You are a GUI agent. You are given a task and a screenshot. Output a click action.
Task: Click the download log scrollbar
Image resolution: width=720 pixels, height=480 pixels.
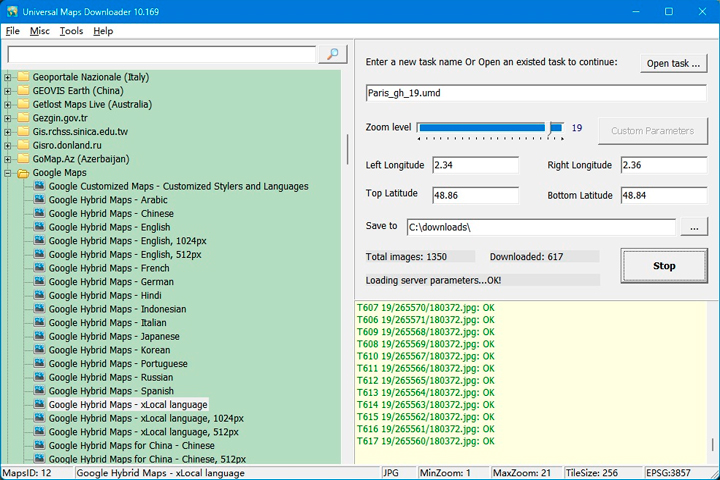713,444
